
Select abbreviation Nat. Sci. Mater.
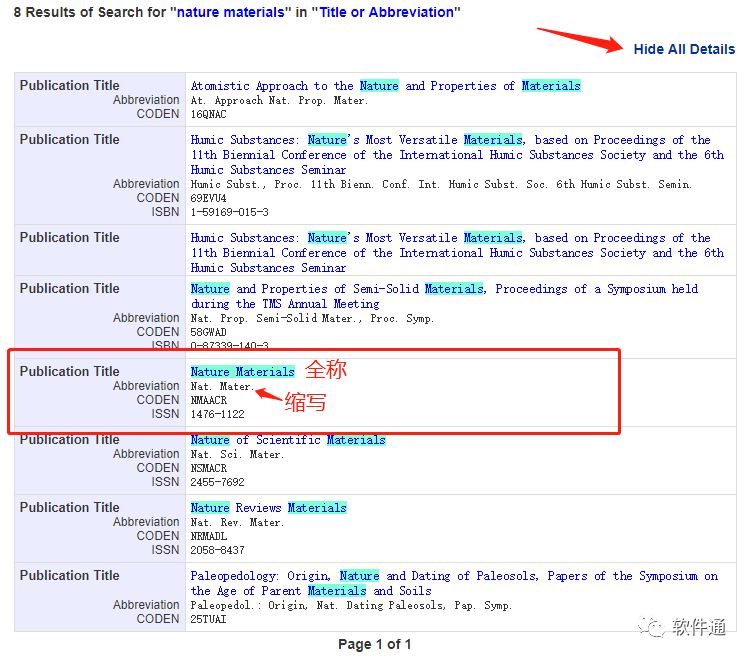tap(237, 454)
